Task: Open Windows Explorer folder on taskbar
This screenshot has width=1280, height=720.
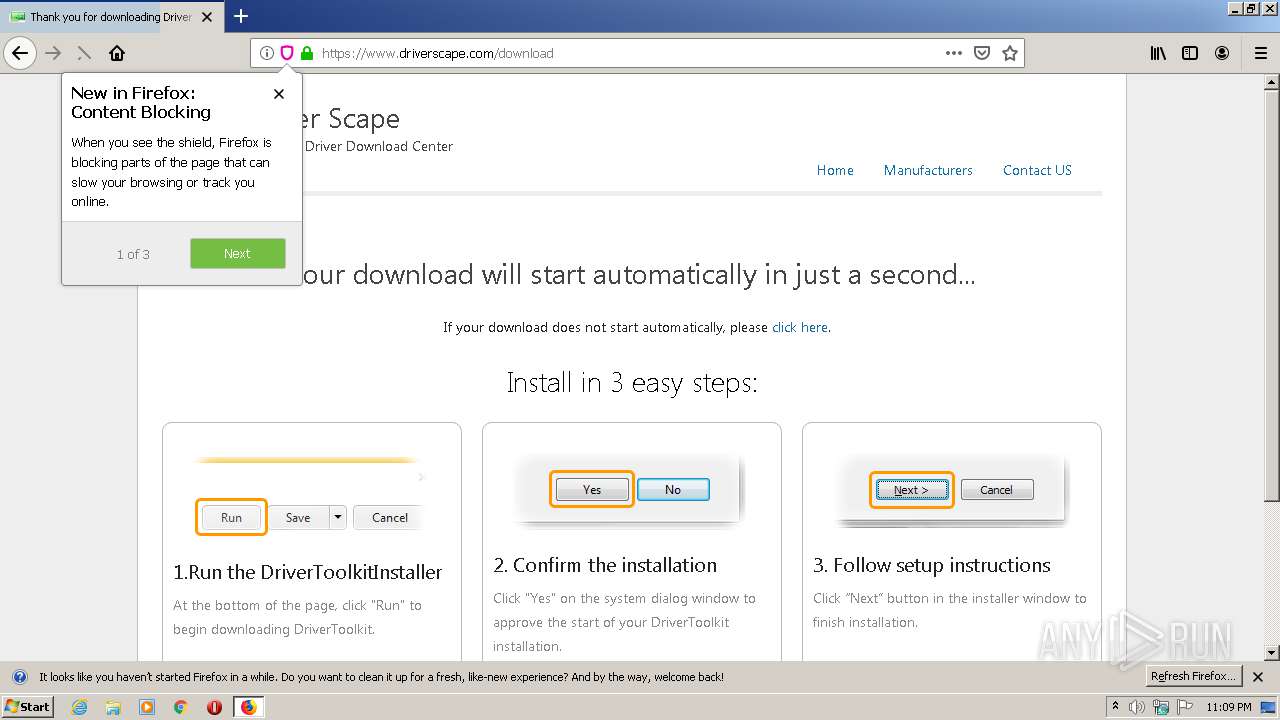Action: [113, 707]
